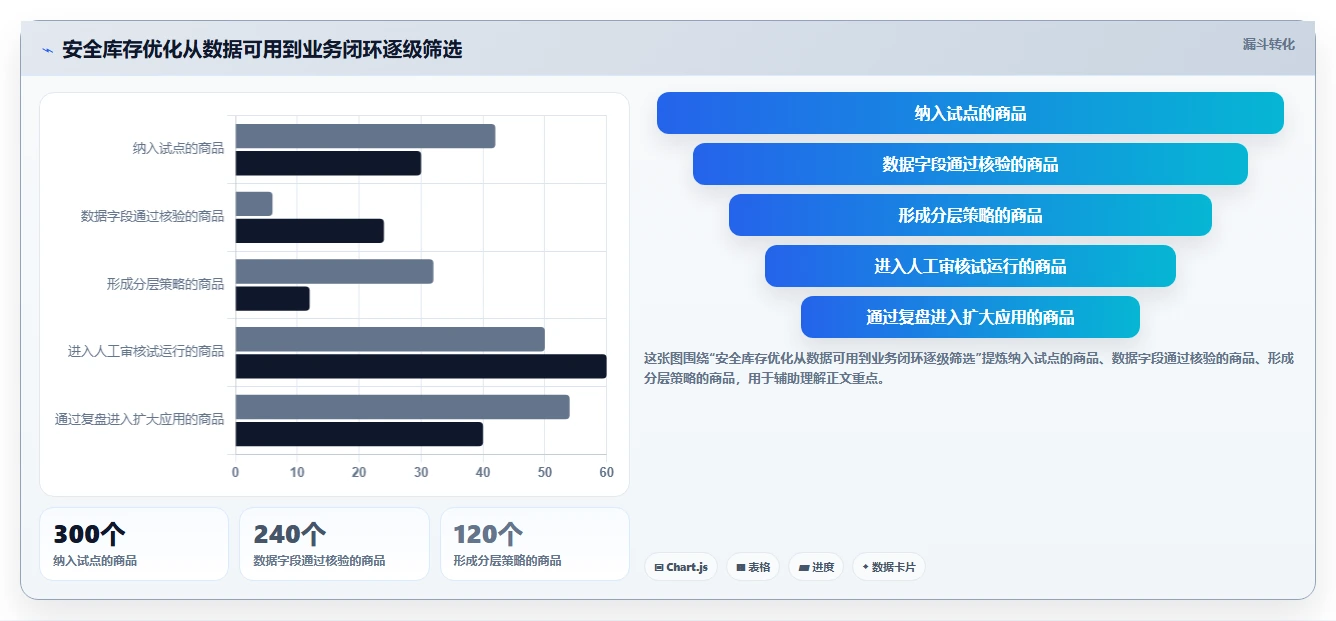Click the title 安全库存优化从数据可用到业务闭环逐级筛选

pyautogui.click(x=262, y=50)
